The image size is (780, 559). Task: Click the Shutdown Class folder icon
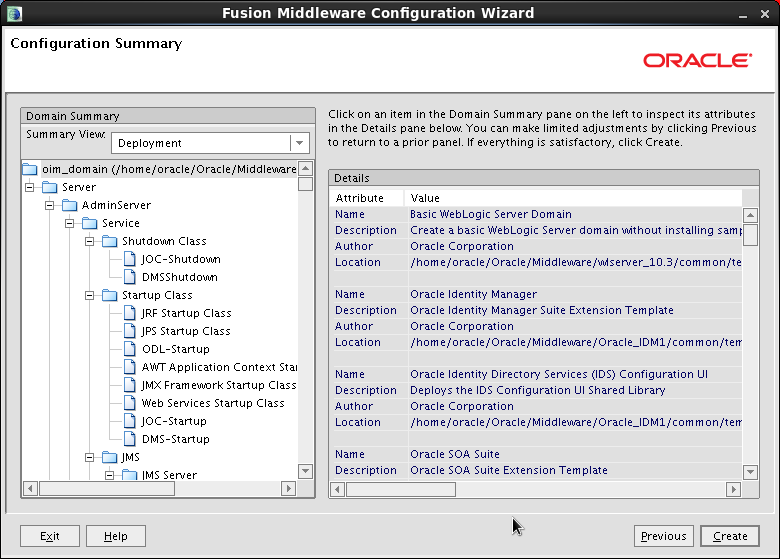pos(109,241)
